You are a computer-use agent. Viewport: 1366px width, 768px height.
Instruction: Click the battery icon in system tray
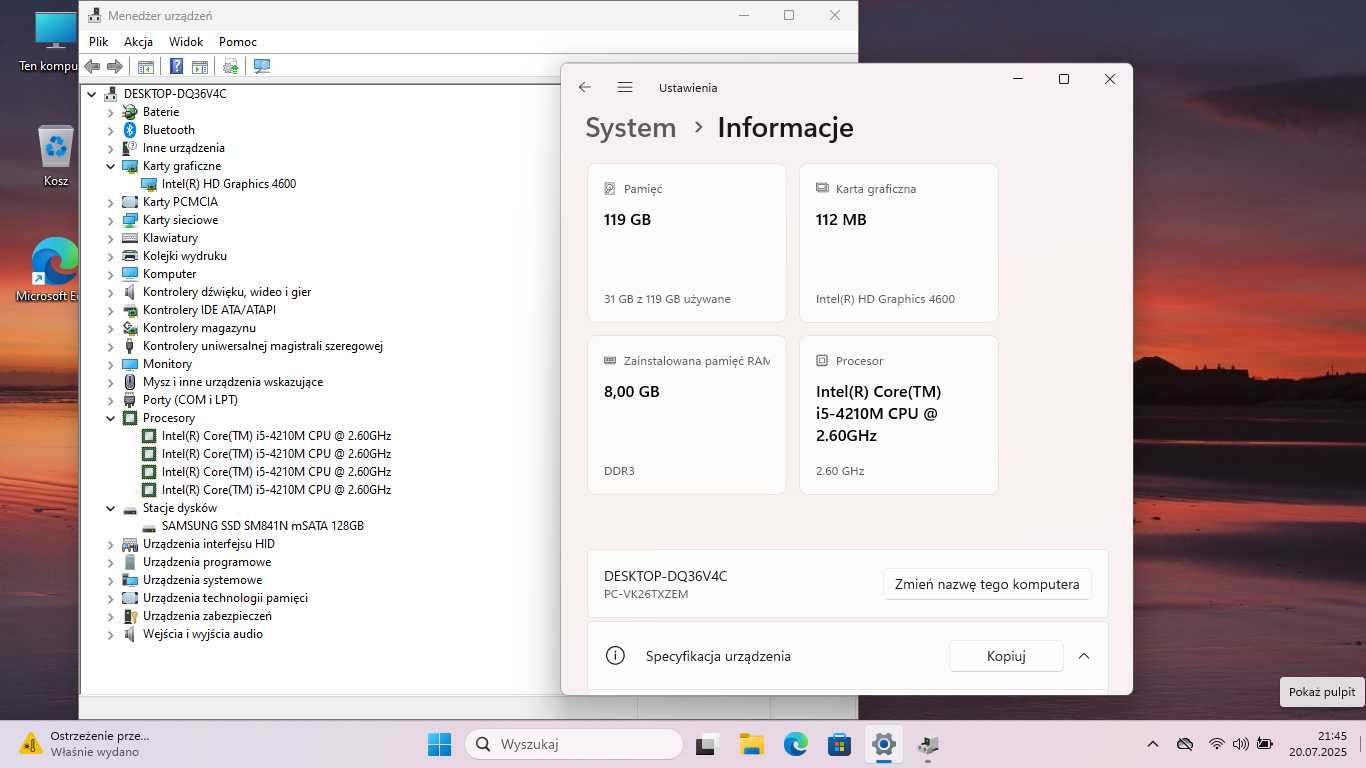(x=1265, y=744)
